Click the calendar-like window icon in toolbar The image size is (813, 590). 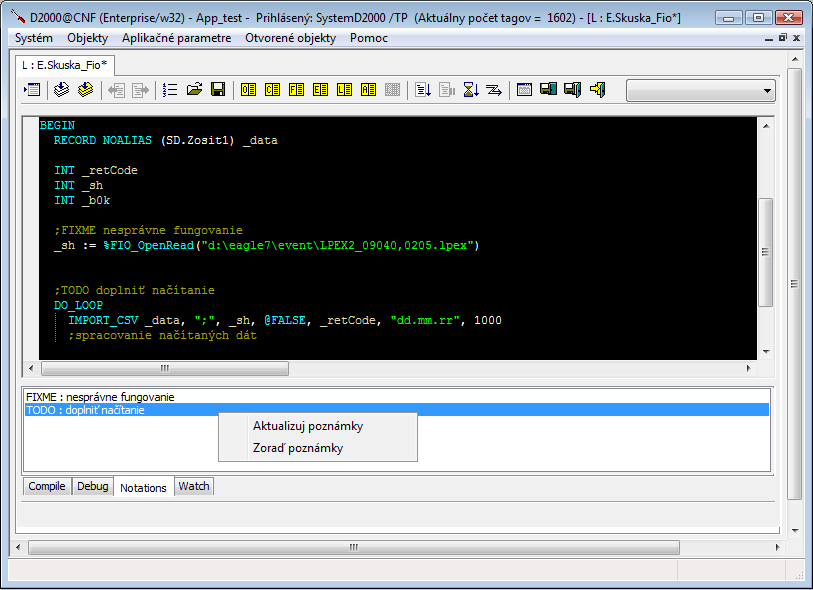tap(524, 90)
